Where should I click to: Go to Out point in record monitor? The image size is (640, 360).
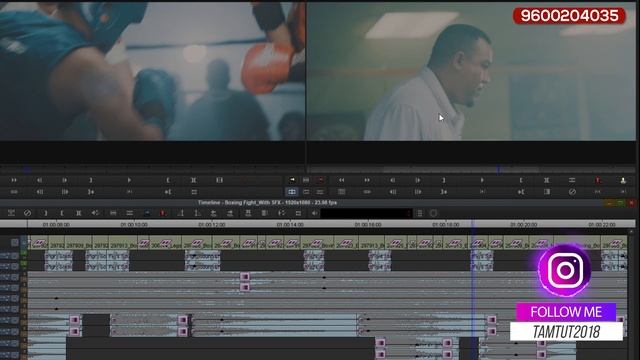point(444,192)
